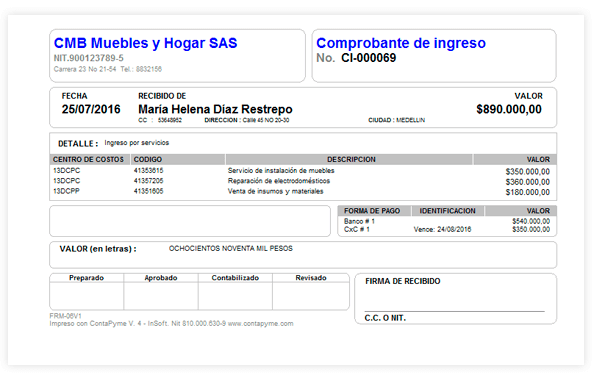Image resolution: width=596 pixels, height=383 pixels.
Task: Click the Comprobante de ingreso title
Action: point(401,43)
